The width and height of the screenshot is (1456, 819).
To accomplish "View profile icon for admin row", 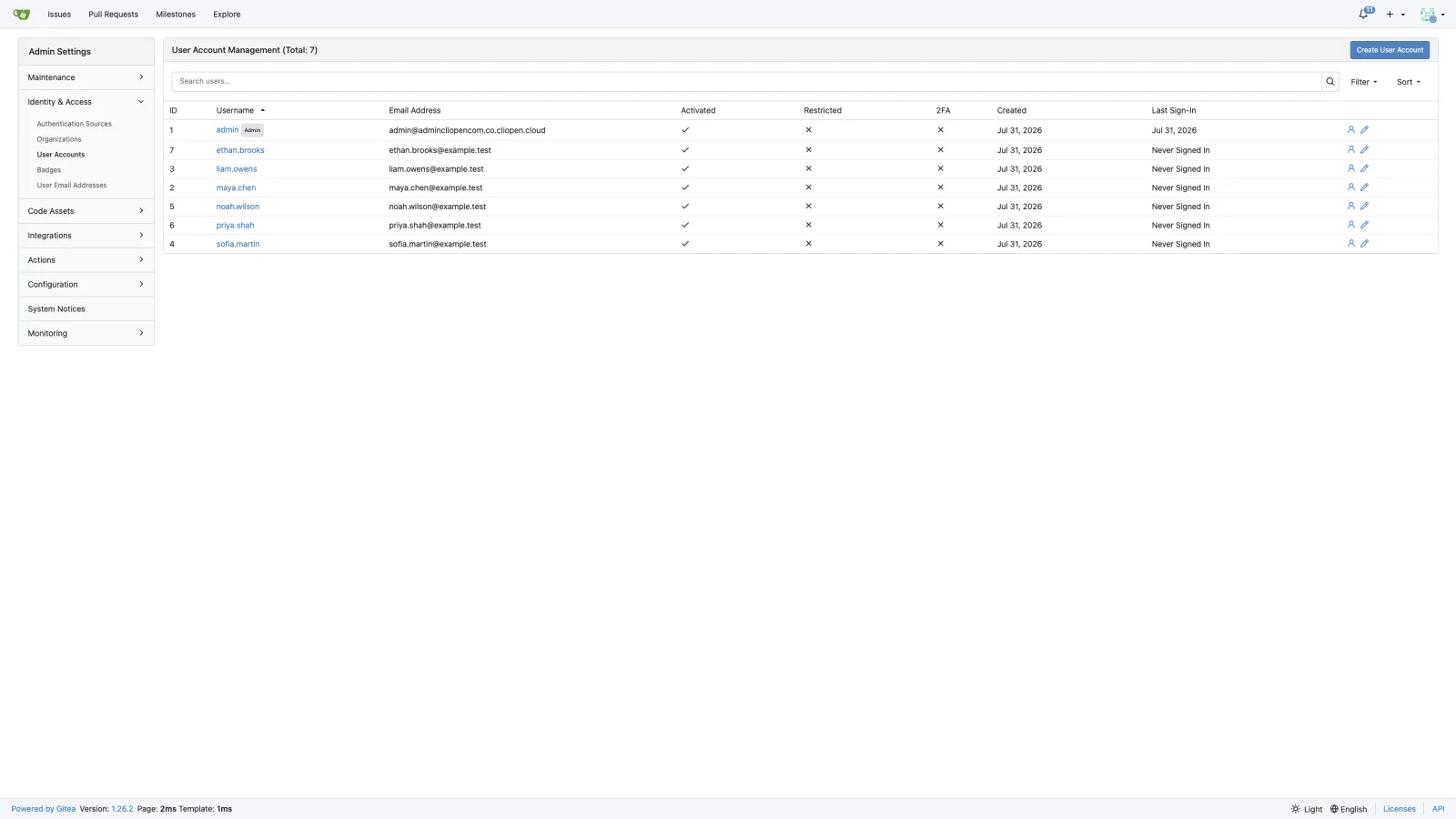I will (1351, 130).
